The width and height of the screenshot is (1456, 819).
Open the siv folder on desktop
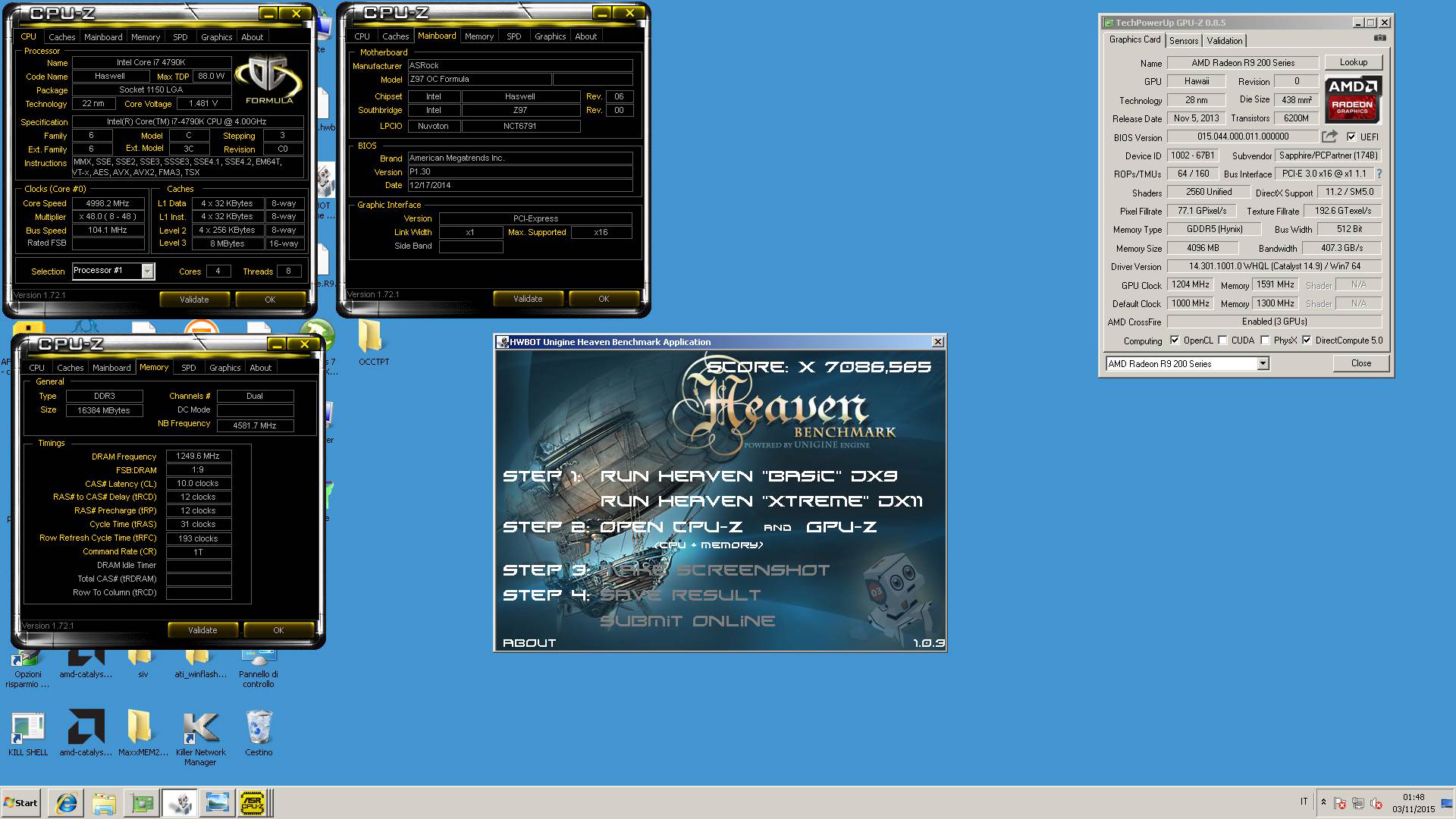point(143,664)
